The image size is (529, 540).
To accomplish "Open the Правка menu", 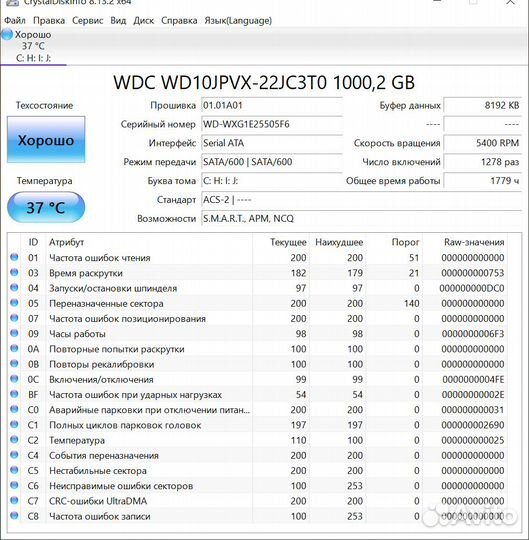I will (49, 21).
